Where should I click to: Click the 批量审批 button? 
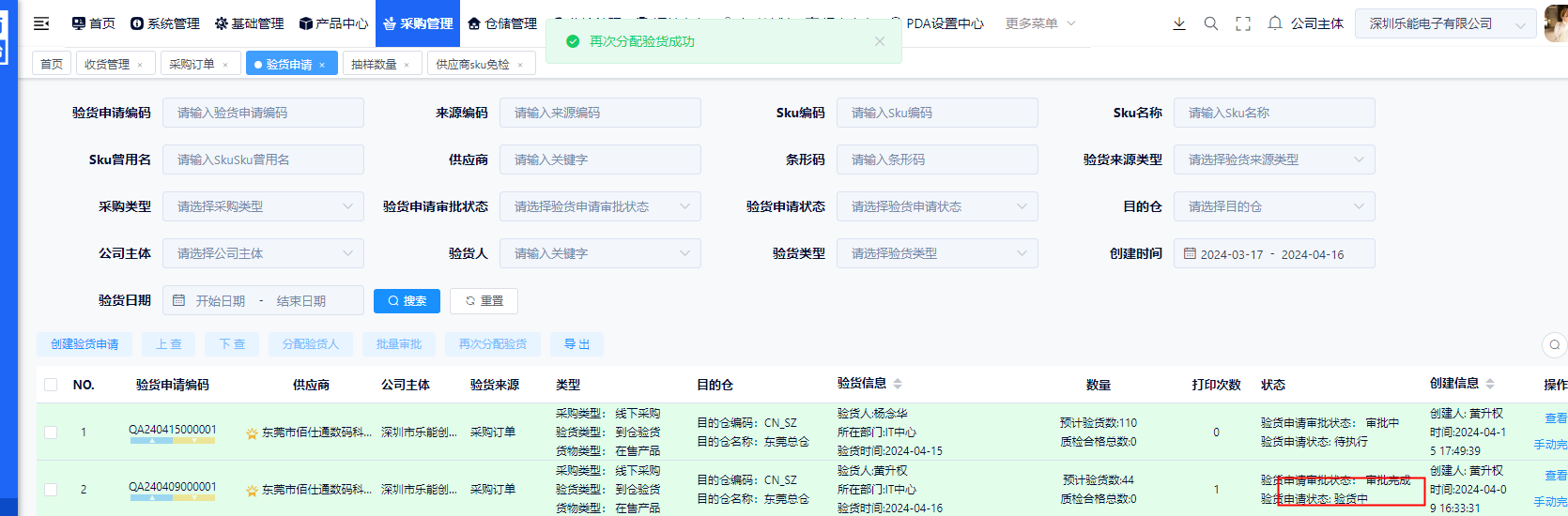(x=399, y=344)
